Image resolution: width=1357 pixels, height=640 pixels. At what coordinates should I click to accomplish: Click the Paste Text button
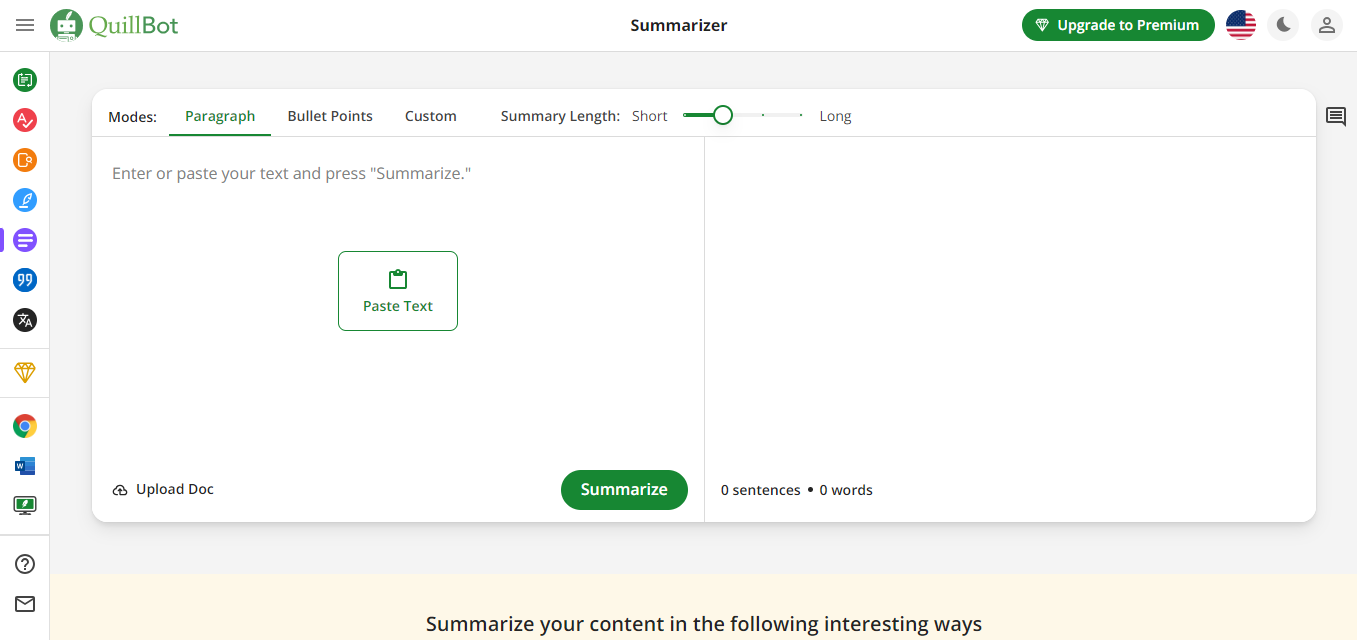coord(398,291)
